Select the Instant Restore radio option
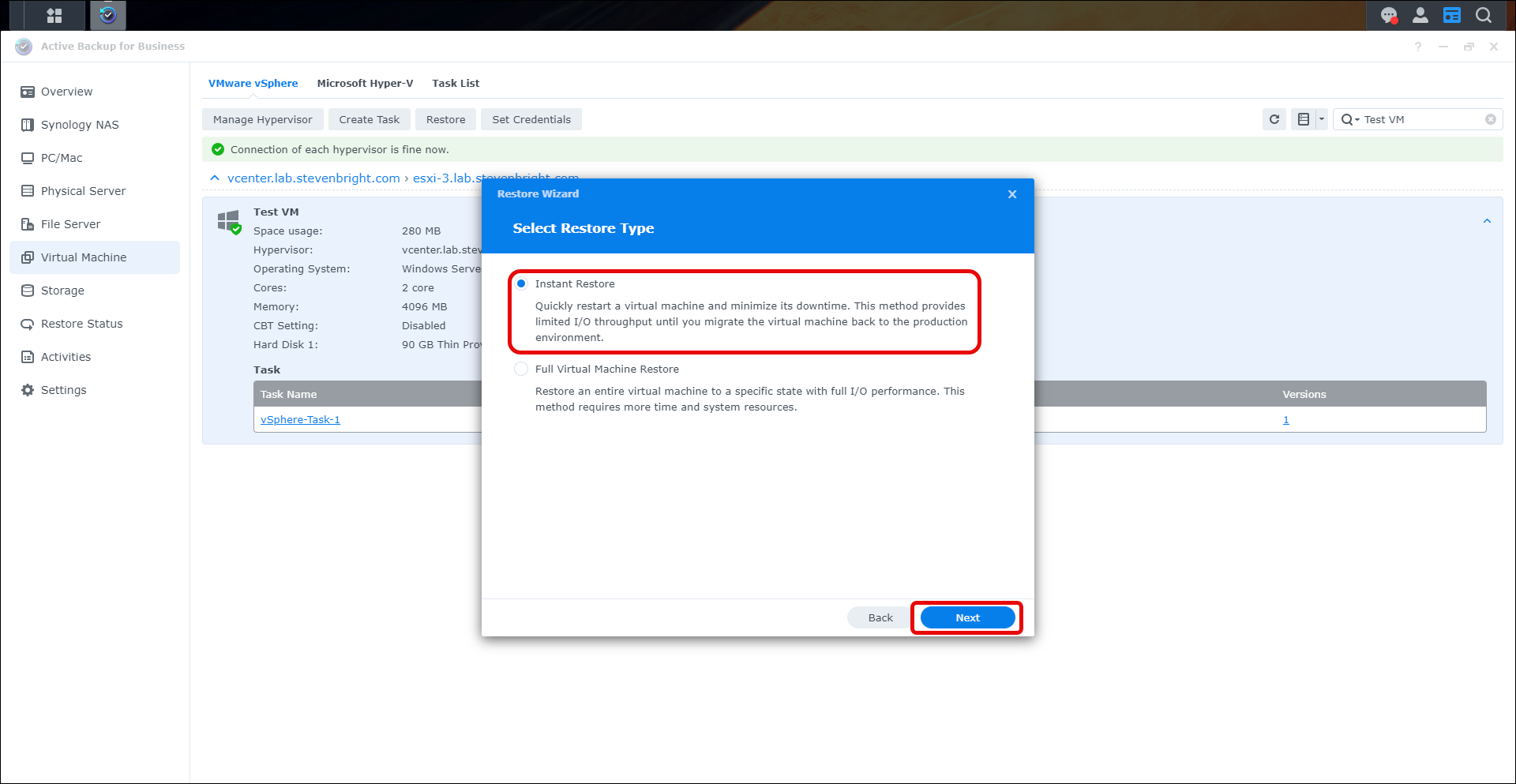Viewport: 1516px width, 784px height. (521, 283)
